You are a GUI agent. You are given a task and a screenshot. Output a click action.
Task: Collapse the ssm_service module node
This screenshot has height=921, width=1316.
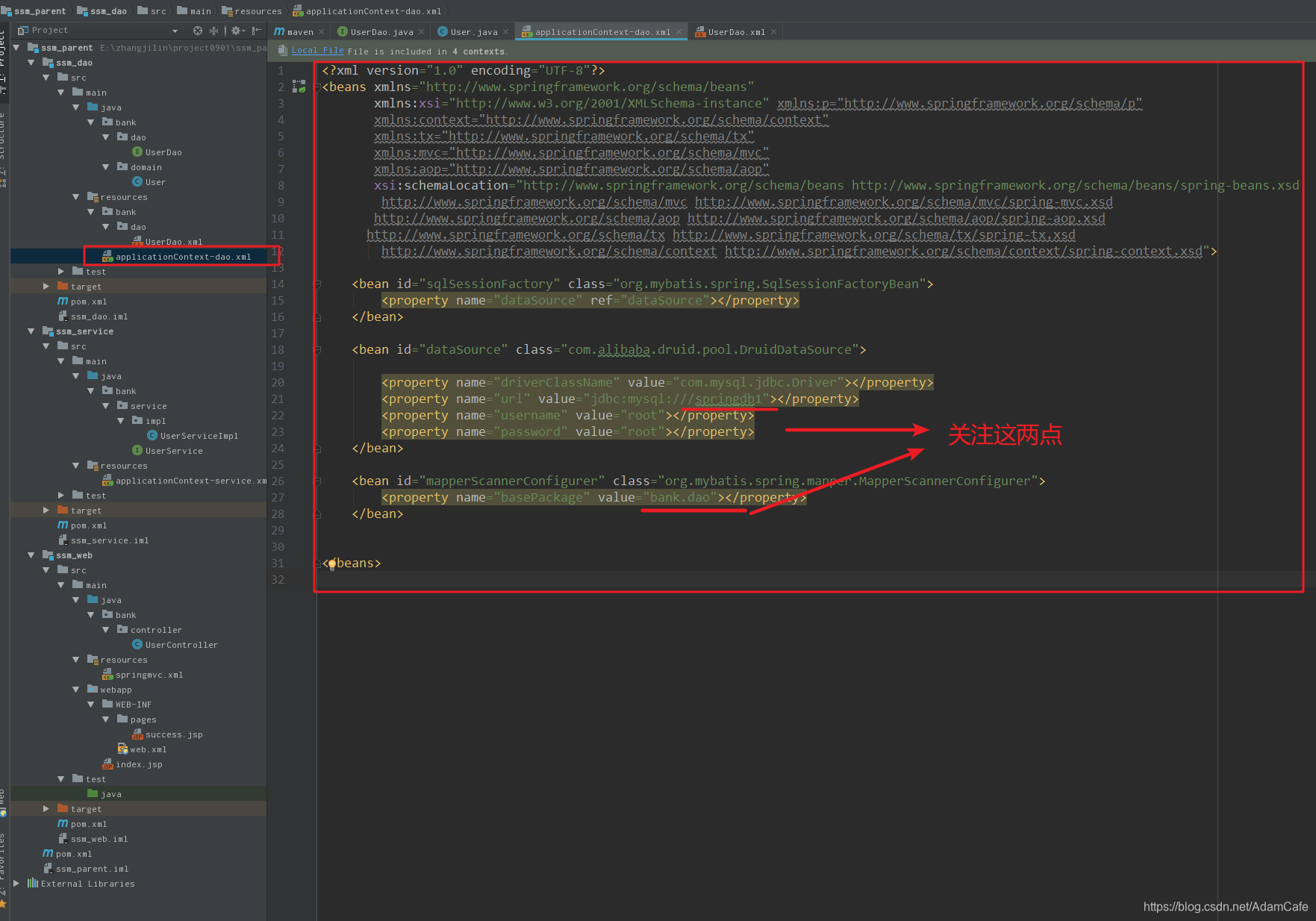coord(31,331)
